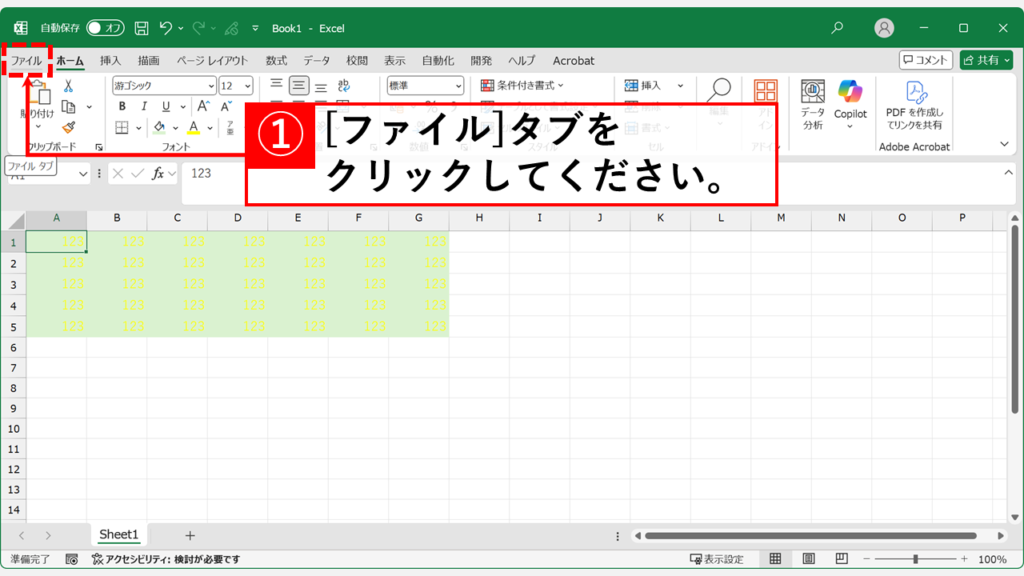Click the データ分析 (Analyze Data) icon
Screen dimensions: 1024x576
(x=813, y=104)
